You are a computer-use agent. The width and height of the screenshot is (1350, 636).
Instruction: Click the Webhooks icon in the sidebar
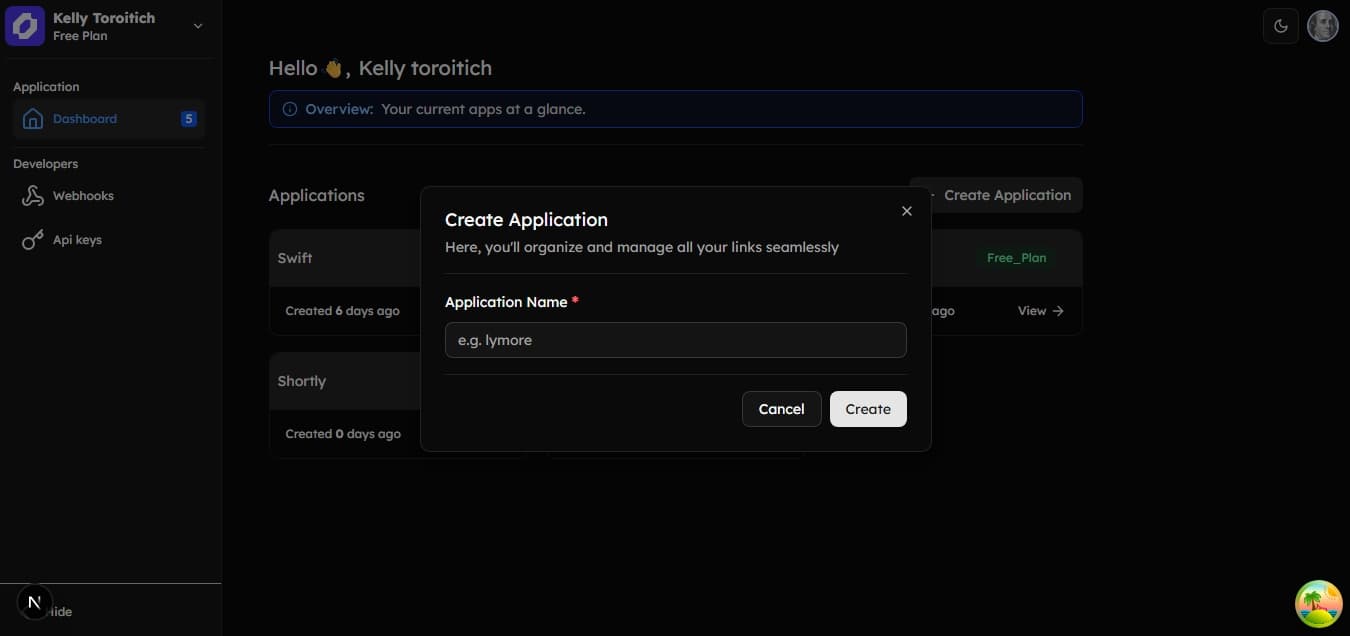coord(33,196)
